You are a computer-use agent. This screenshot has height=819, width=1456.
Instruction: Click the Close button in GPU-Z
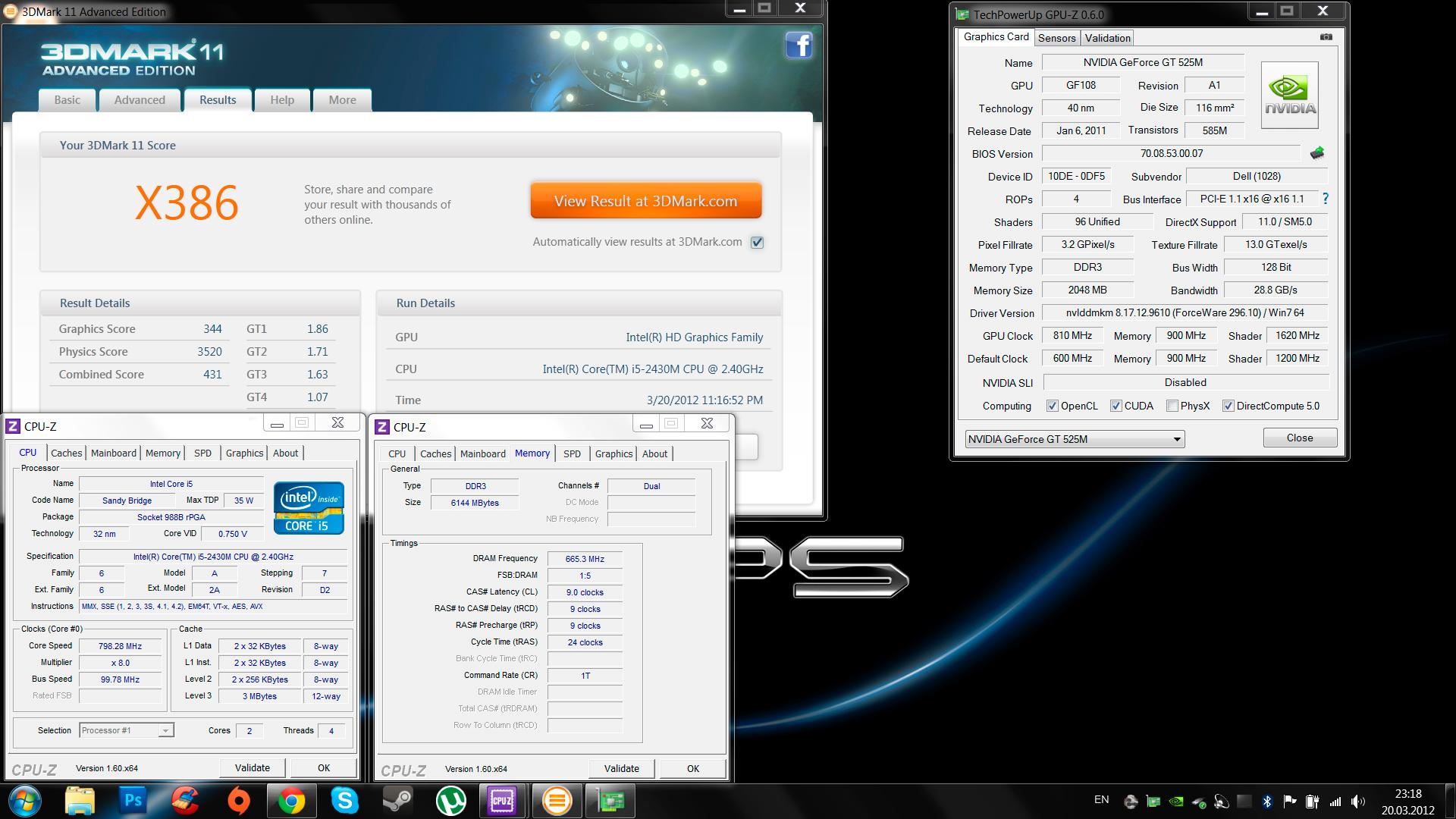pyautogui.click(x=1300, y=438)
